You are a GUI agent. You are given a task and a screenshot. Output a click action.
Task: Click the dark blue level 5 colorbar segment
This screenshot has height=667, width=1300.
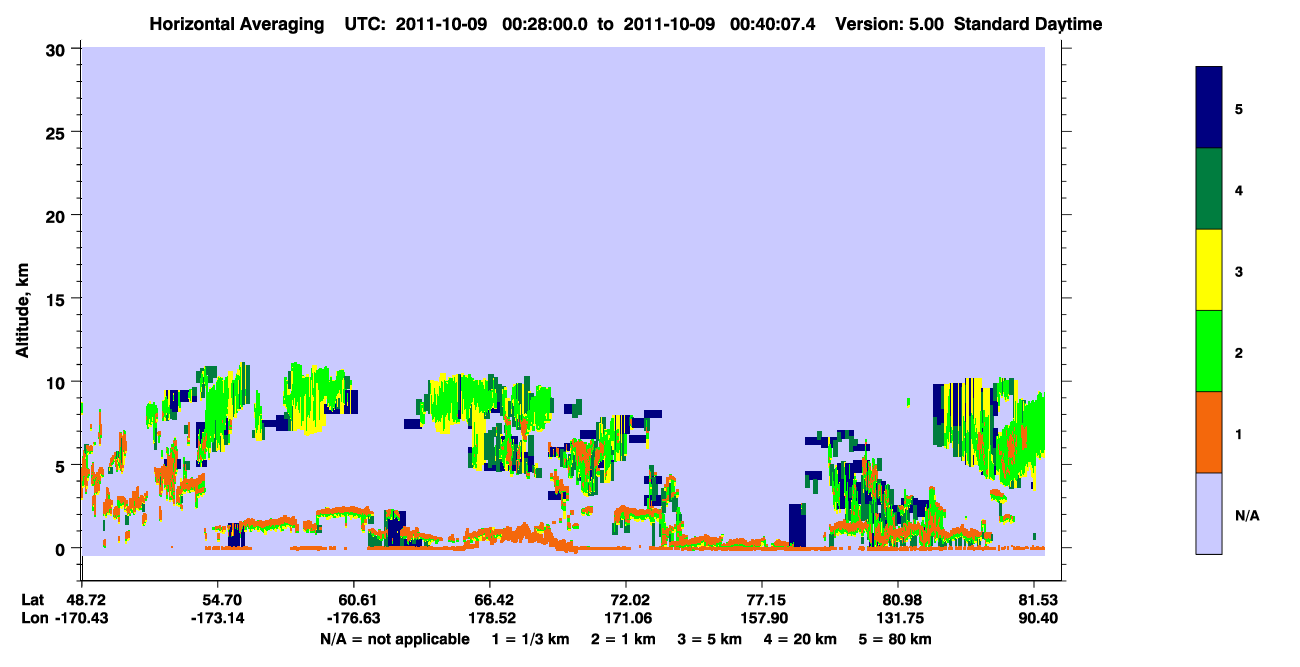[1209, 108]
